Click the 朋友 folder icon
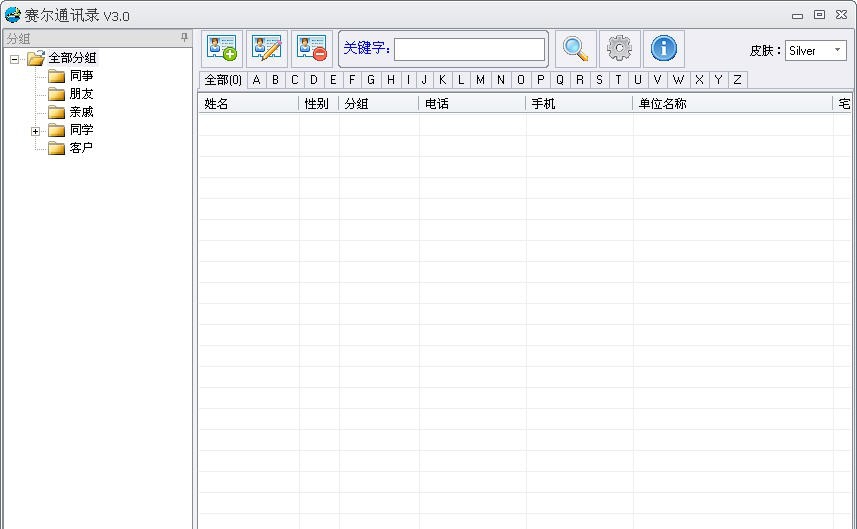 tap(56, 94)
